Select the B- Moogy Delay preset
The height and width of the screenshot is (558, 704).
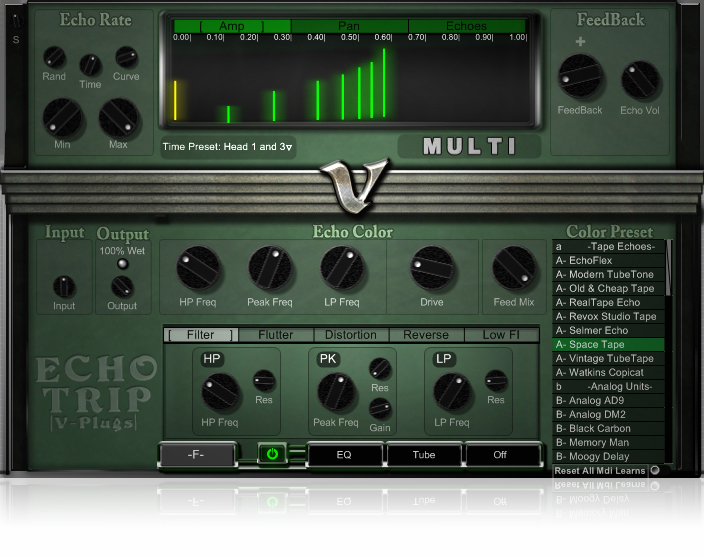coord(608,457)
